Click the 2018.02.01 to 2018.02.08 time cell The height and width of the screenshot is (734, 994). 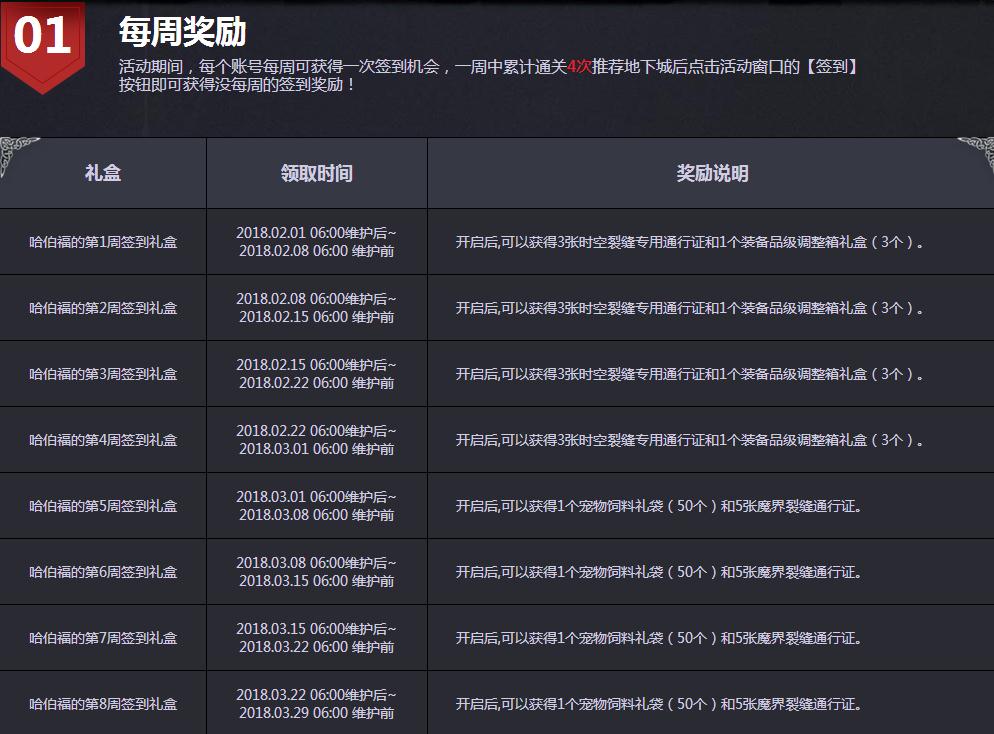(x=317, y=242)
